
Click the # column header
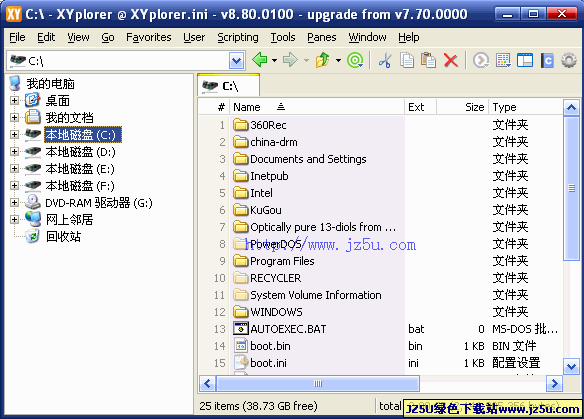(215, 107)
